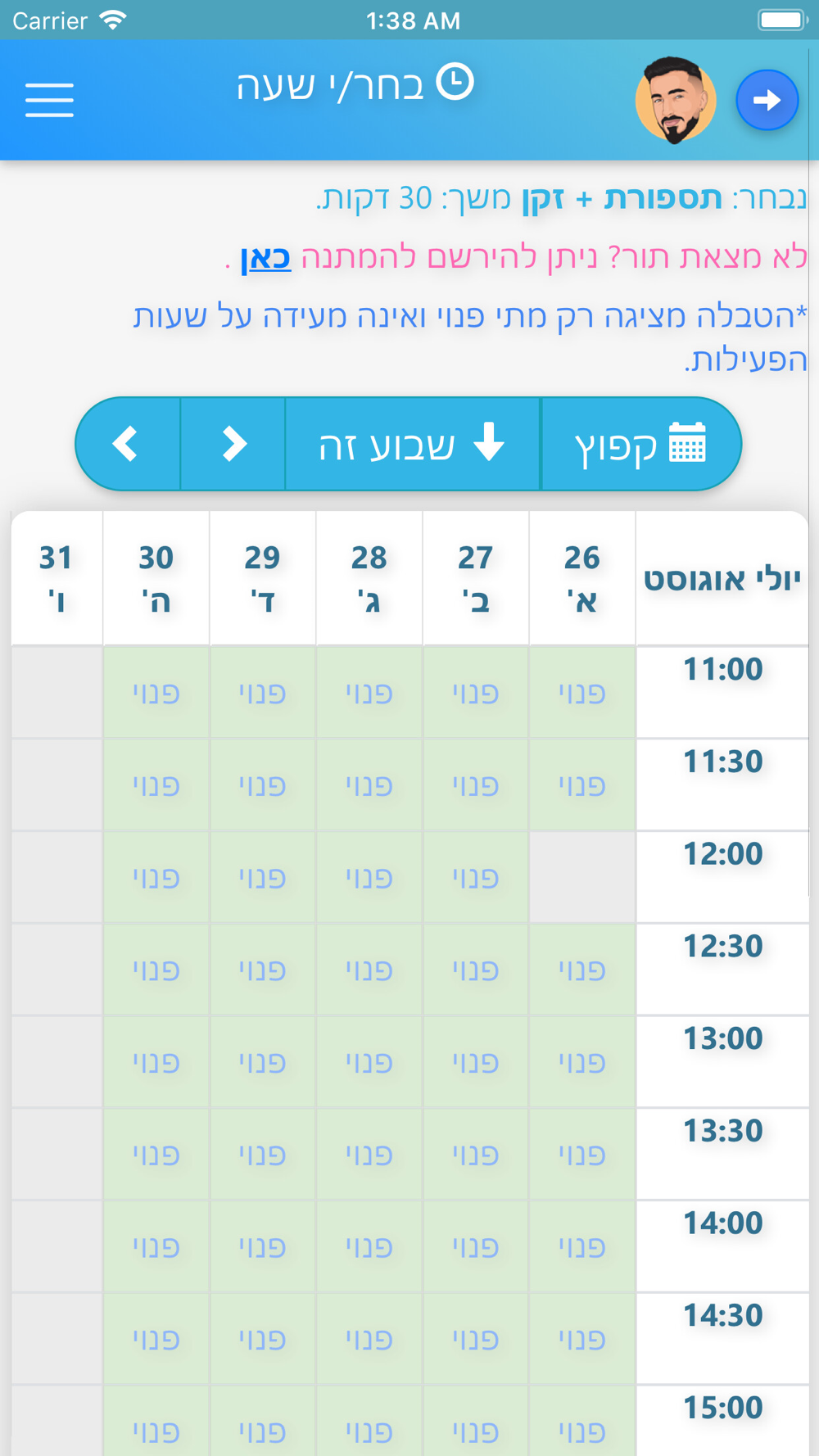Pick the 14:30 slot on day 28
Screen dimensions: 819x1456
[369, 1341]
